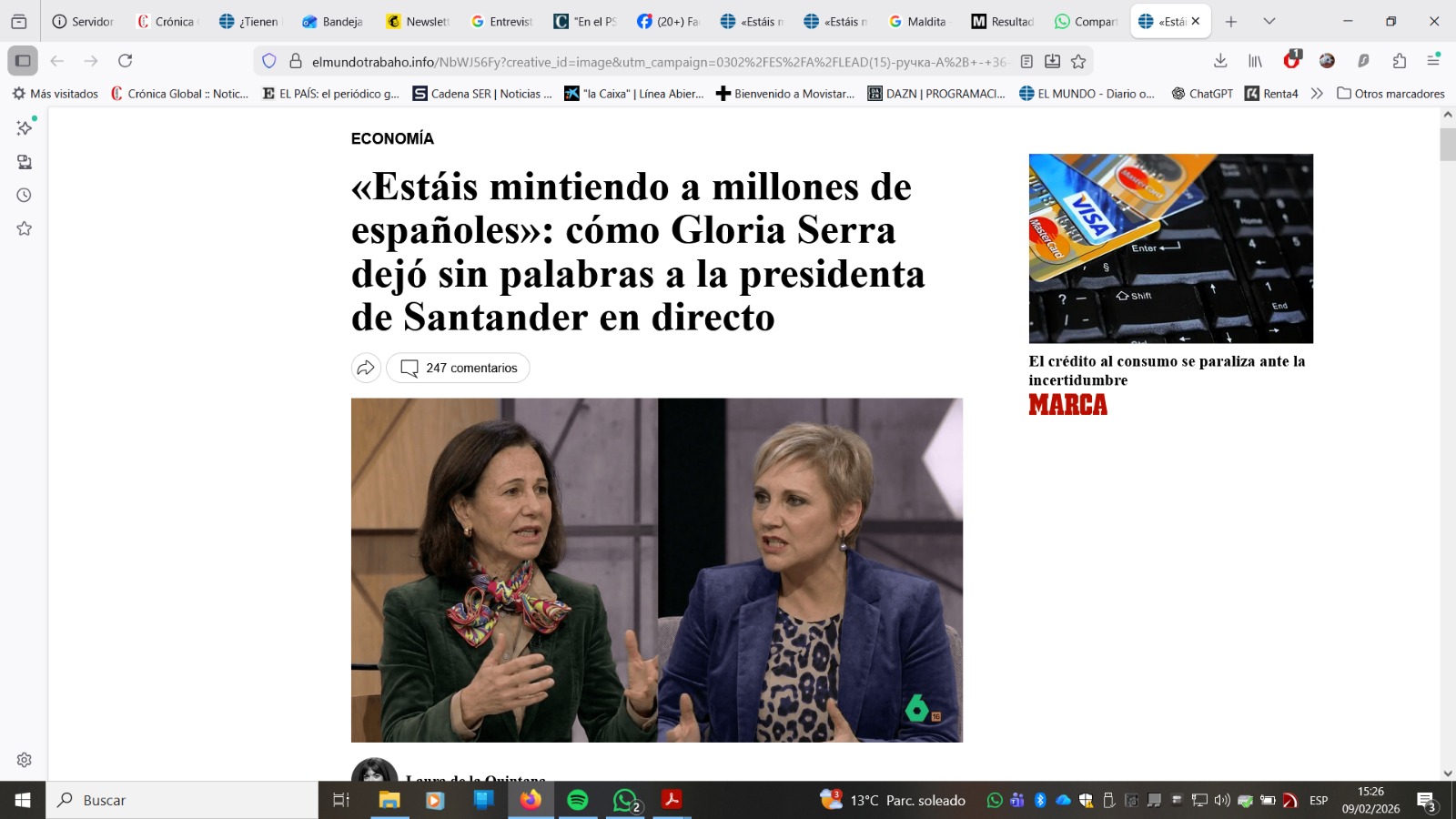Open the downloads arrow icon

[1220, 61]
